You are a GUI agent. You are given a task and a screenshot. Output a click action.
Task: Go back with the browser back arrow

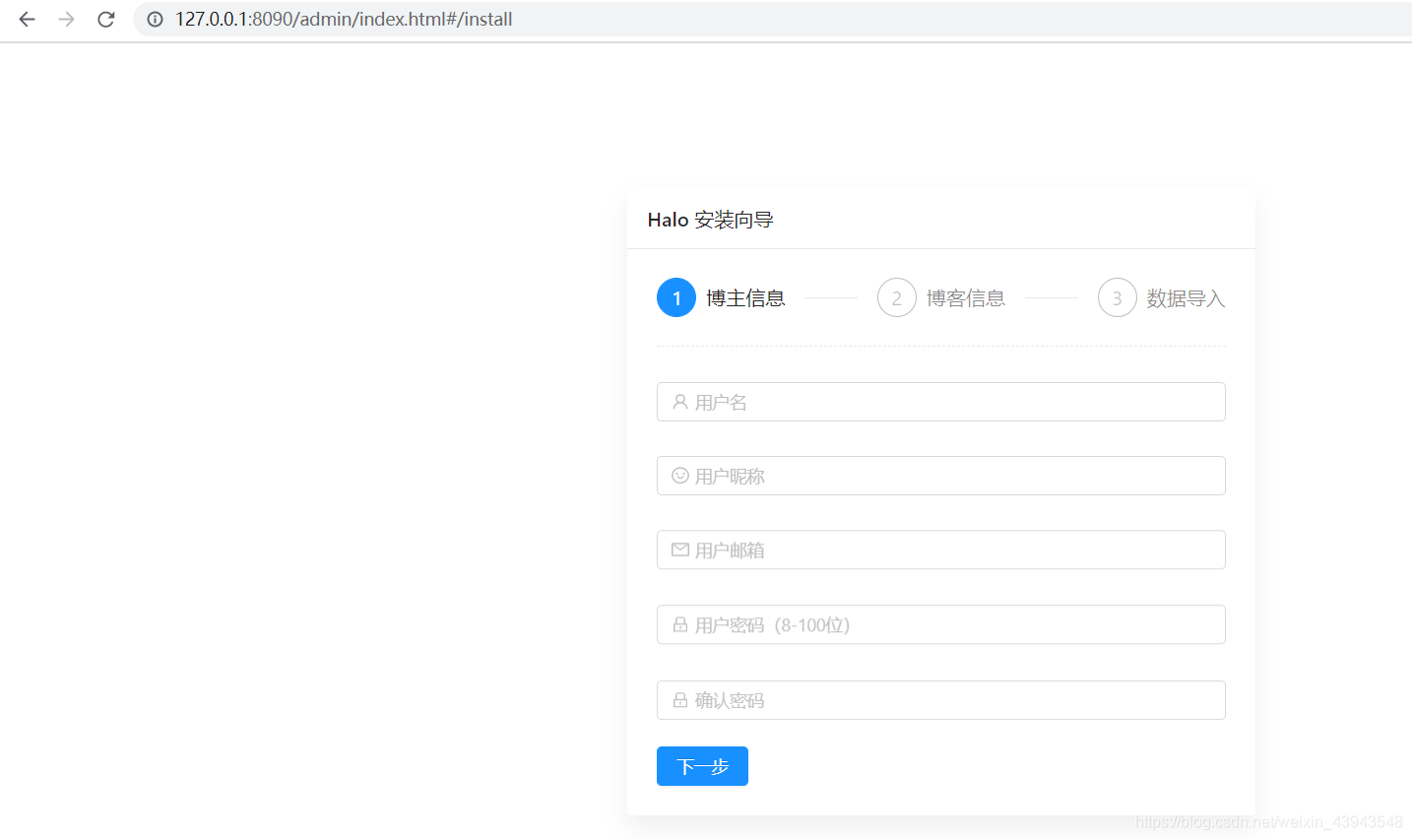pyautogui.click(x=27, y=19)
